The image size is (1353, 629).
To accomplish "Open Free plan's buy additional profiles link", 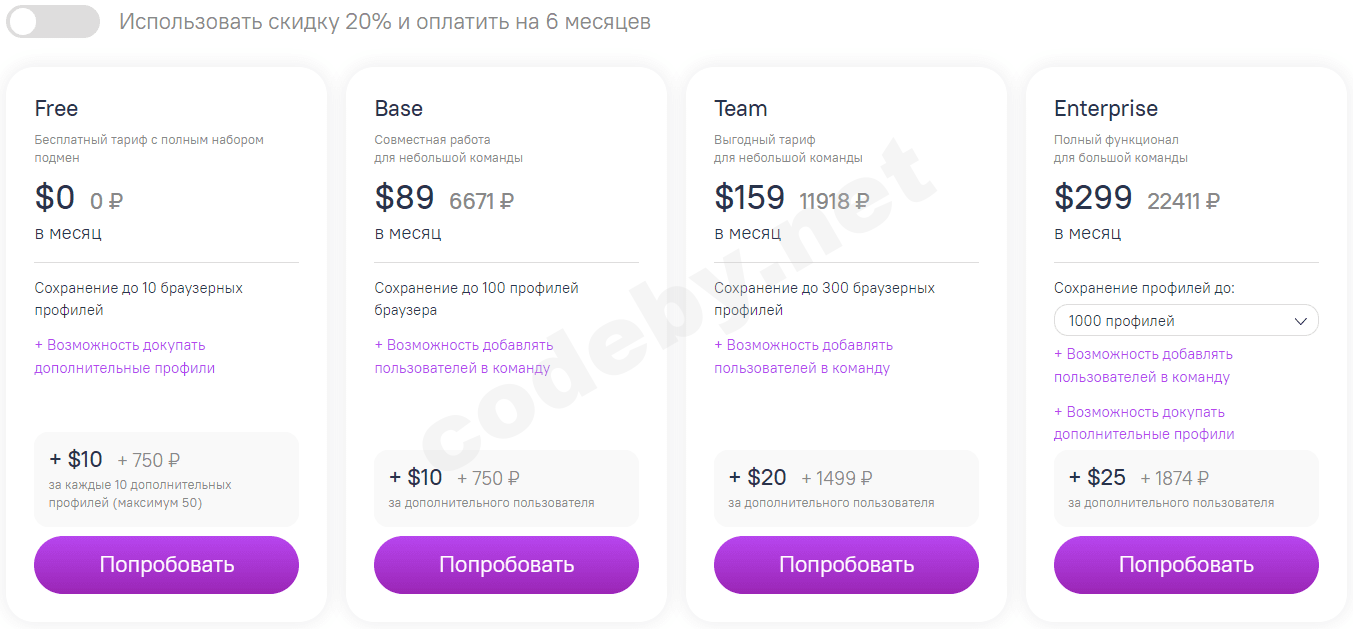I will (x=124, y=356).
